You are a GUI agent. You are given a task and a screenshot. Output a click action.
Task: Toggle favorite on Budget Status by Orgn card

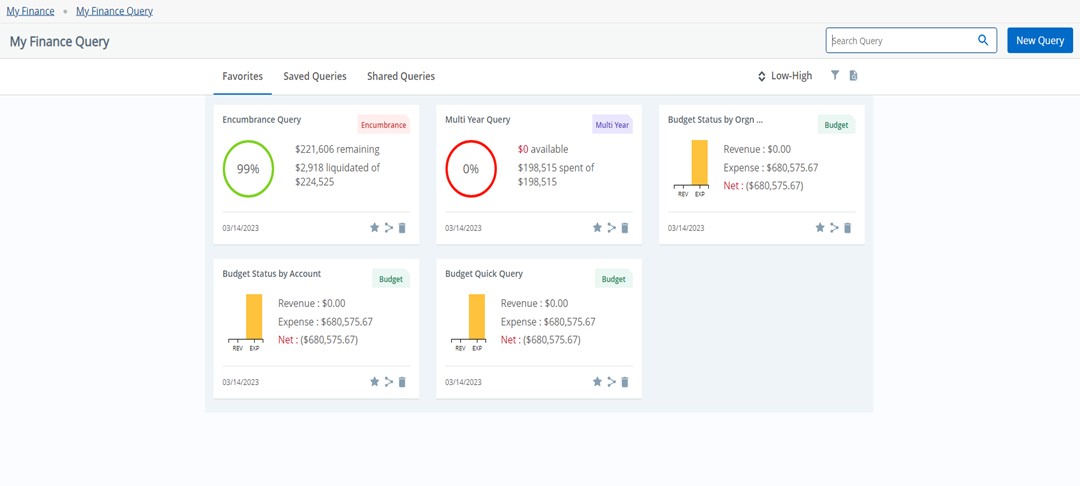(x=820, y=228)
